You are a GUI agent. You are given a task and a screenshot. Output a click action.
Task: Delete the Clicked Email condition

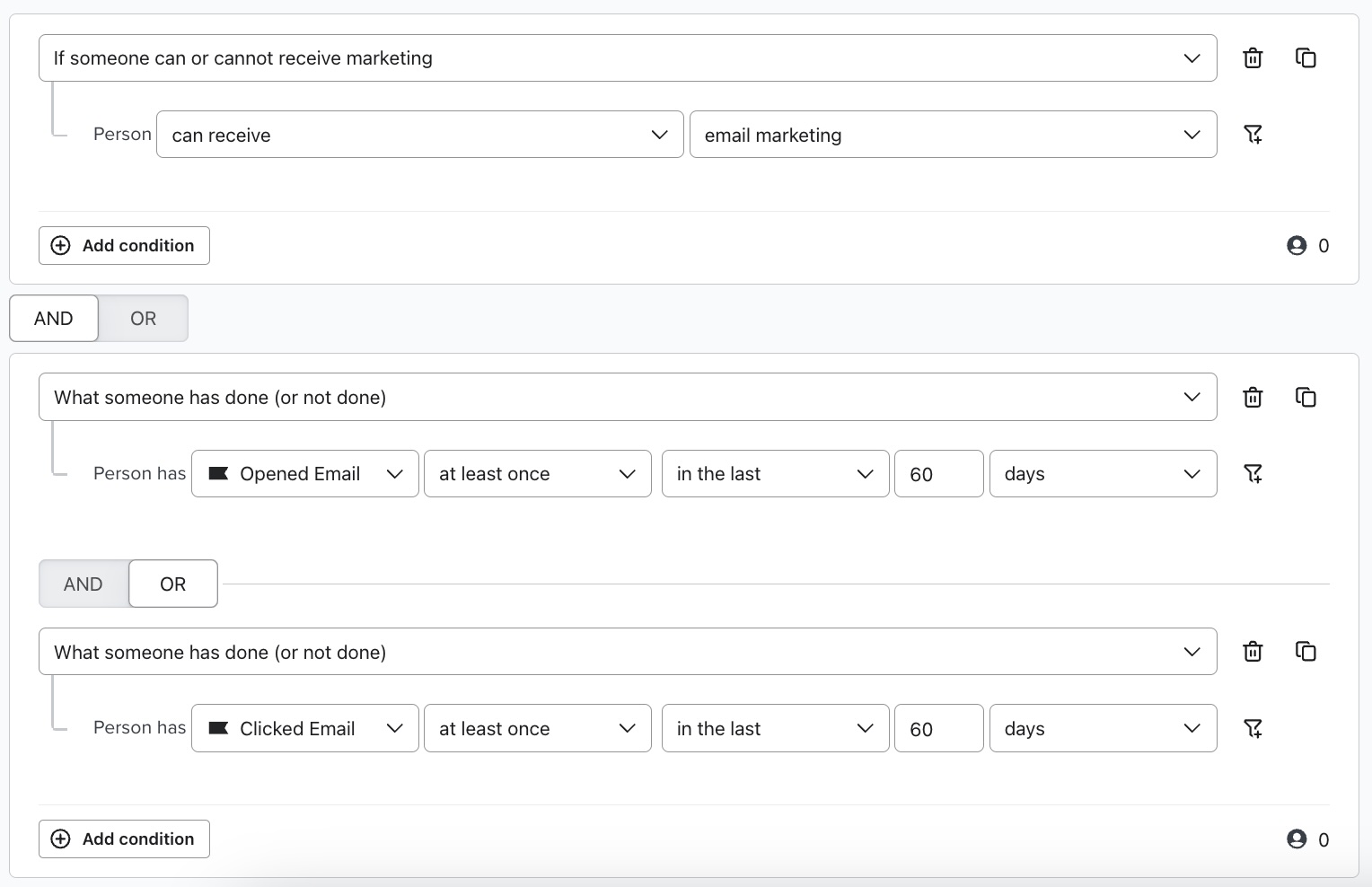pyautogui.click(x=1252, y=652)
